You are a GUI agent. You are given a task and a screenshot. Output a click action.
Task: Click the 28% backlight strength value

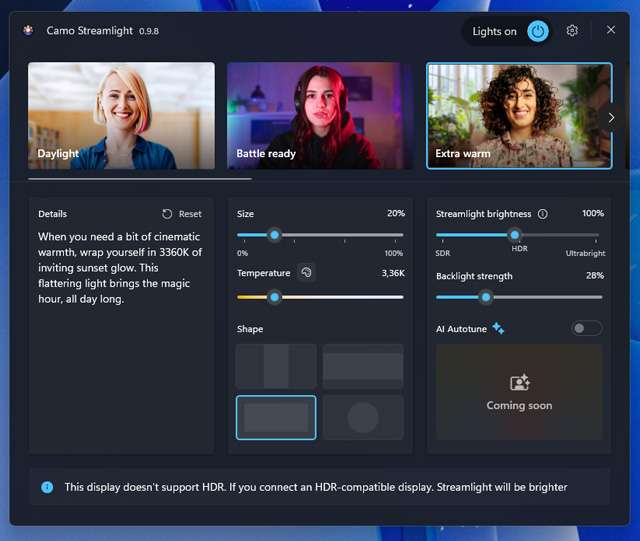click(595, 276)
